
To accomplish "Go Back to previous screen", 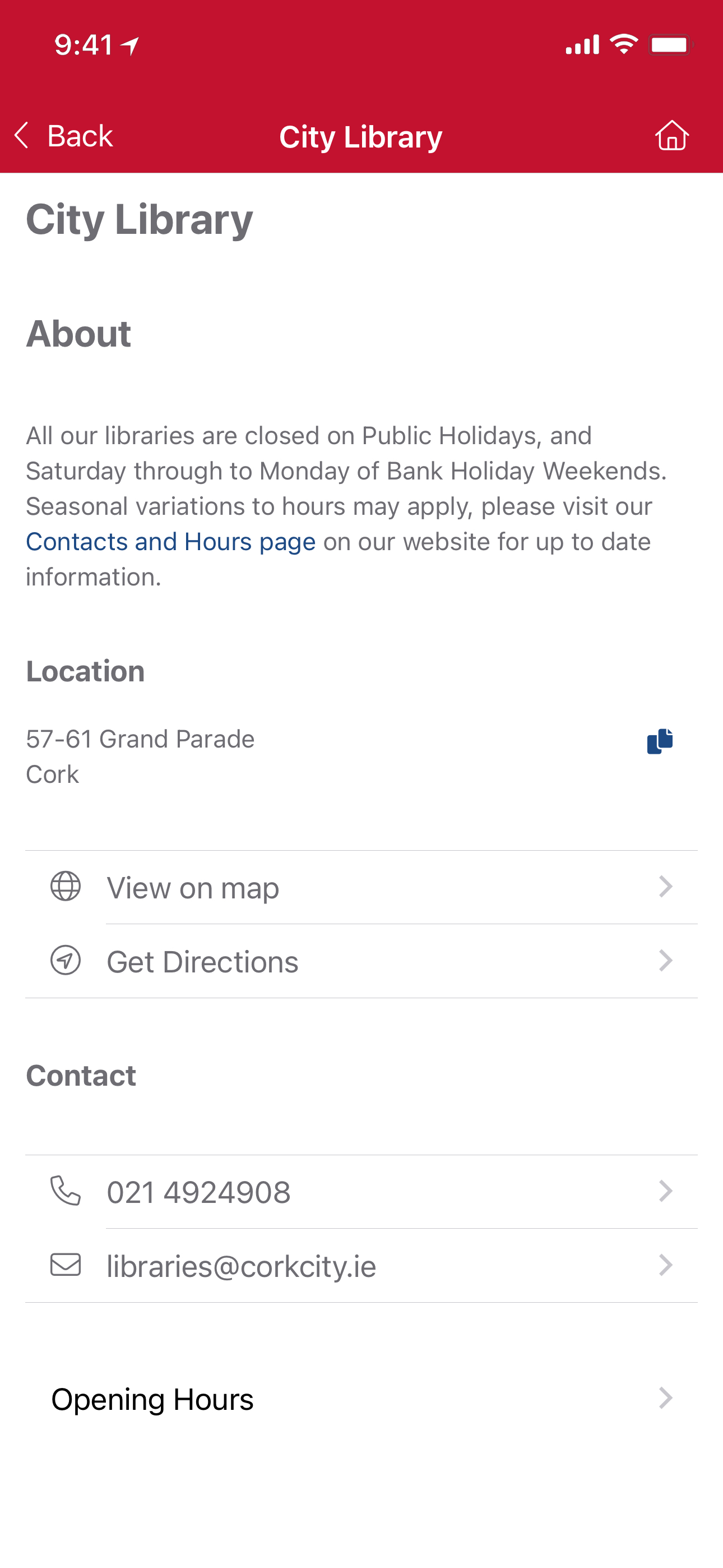I will click(x=64, y=135).
